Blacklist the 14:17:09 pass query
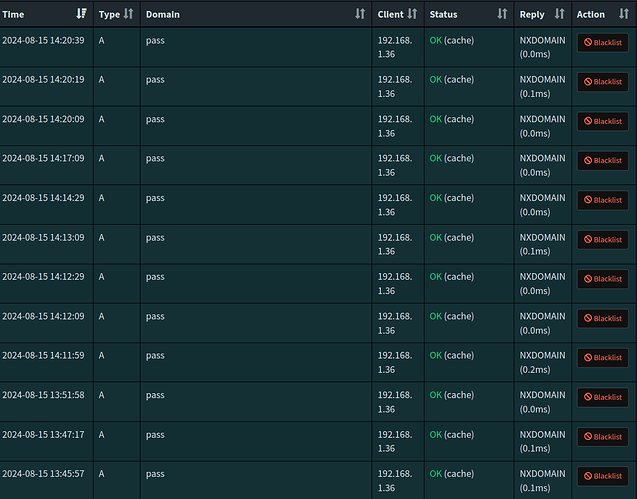The width and height of the screenshot is (637, 499). tap(602, 161)
